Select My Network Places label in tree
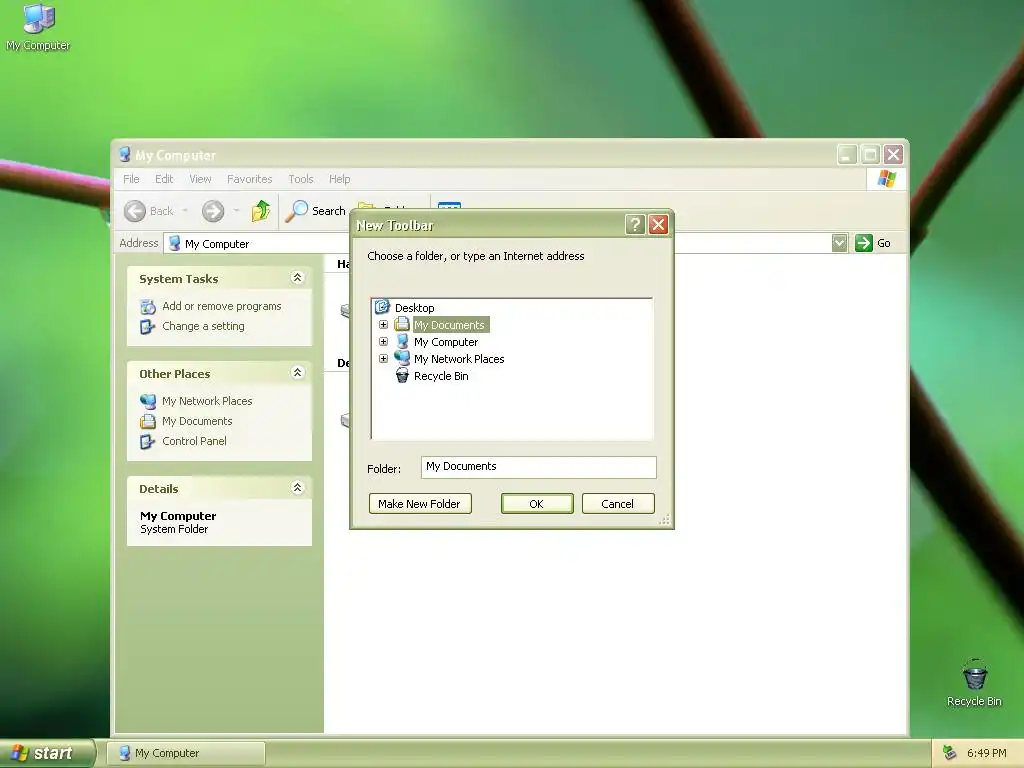This screenshot has height=768, width=1024. (459, 359)
